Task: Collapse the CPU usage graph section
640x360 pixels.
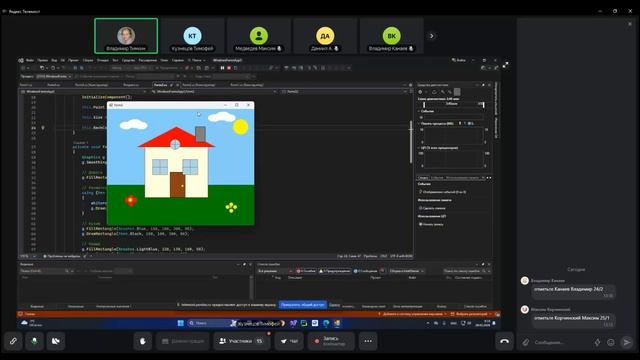Action: pyautogui.click(x=419, y=148)
